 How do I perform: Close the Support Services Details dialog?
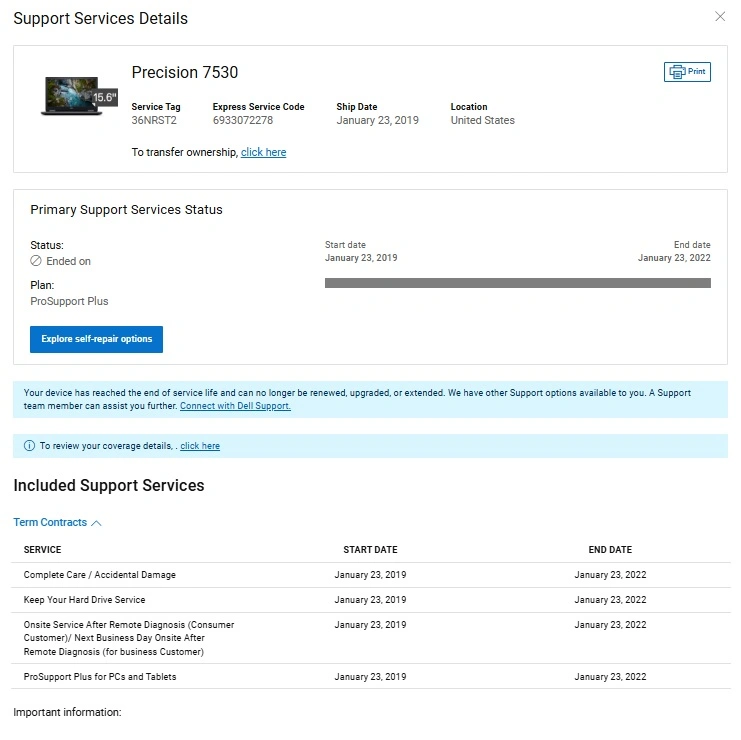click(720, 17)
